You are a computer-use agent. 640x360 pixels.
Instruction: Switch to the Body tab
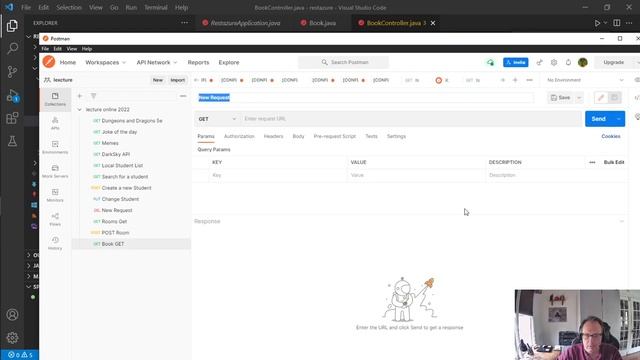pyautogui.click(x=298, y=136)
